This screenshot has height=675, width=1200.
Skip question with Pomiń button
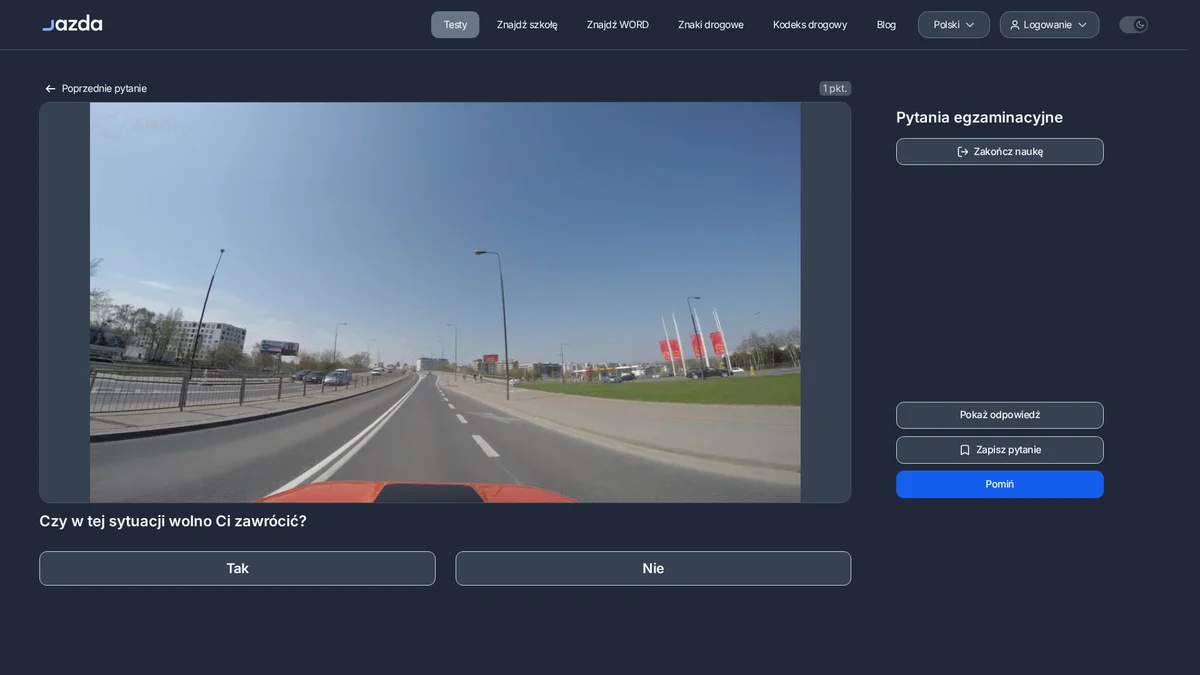coord(1000,484)
